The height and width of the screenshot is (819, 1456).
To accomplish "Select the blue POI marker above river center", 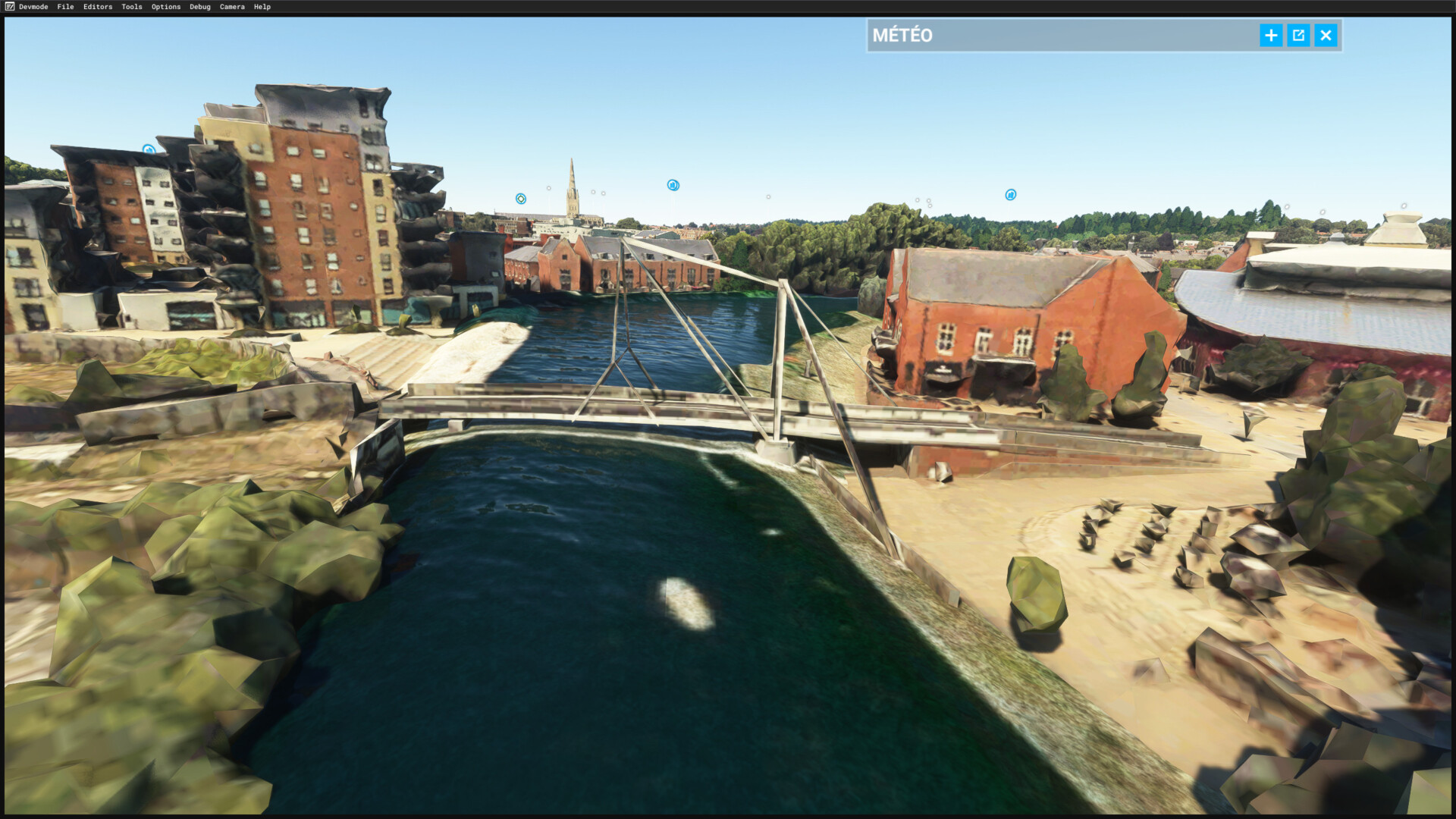I will click(x=673, y=185).
